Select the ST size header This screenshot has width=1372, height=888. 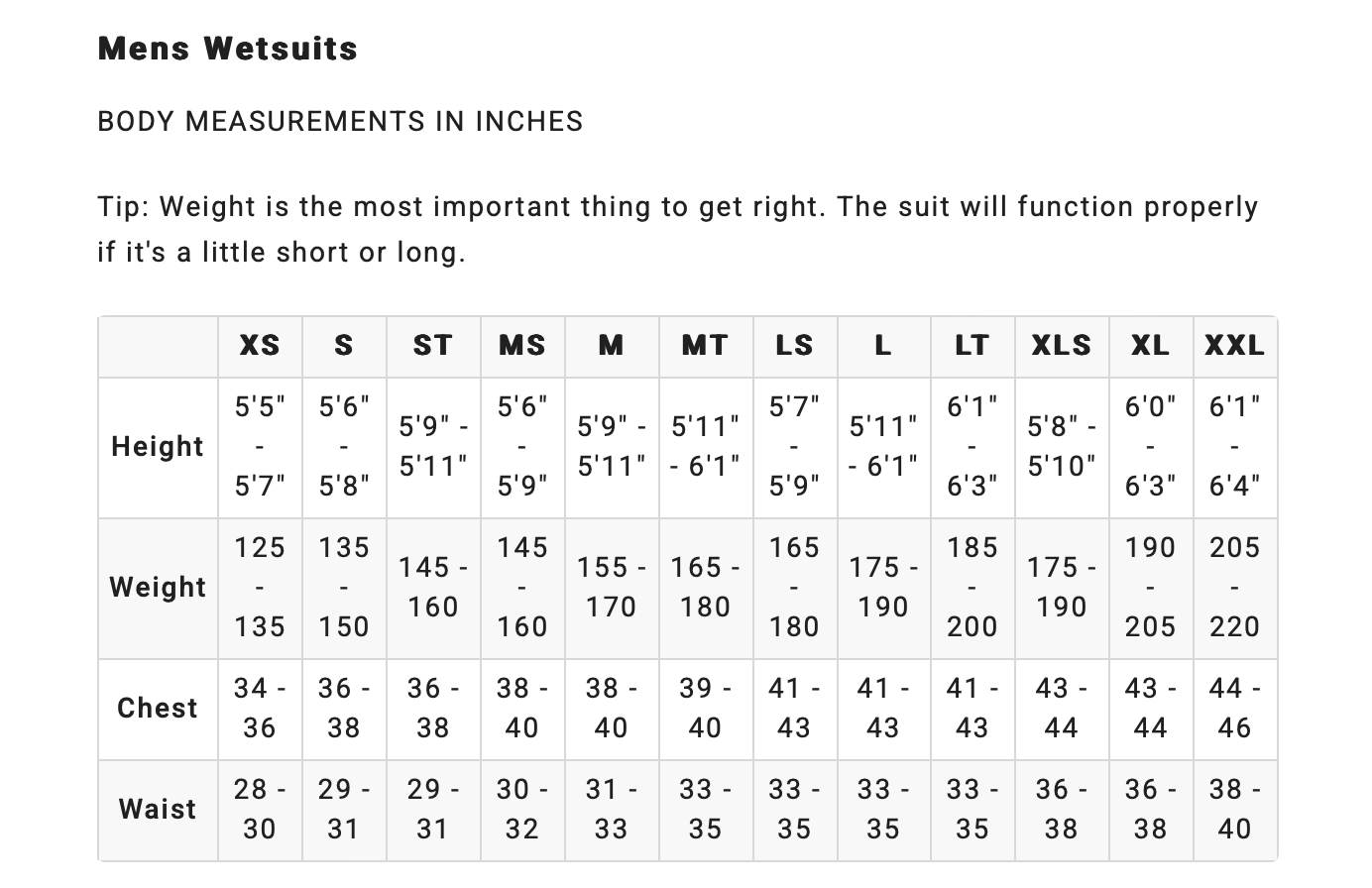(x=433, y=346)
